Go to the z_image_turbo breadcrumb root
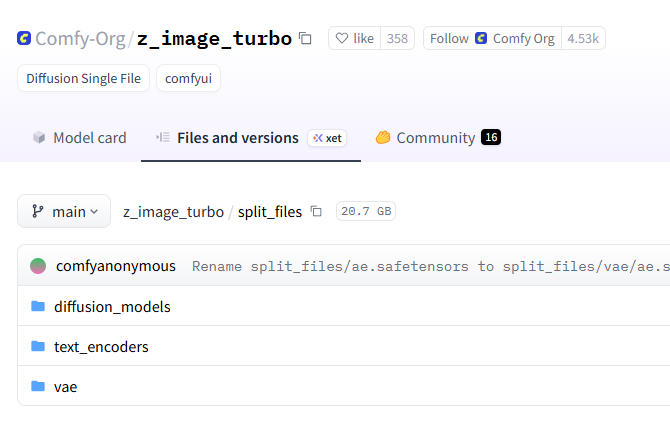 coord(173,211)
